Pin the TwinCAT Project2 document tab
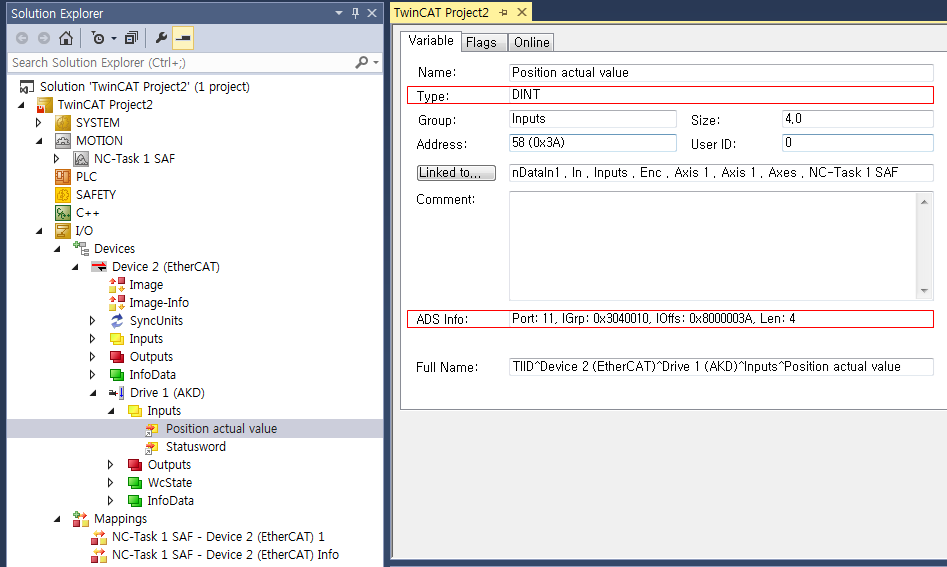Viewport: 947px width, 567px height. tap(503, 13)
